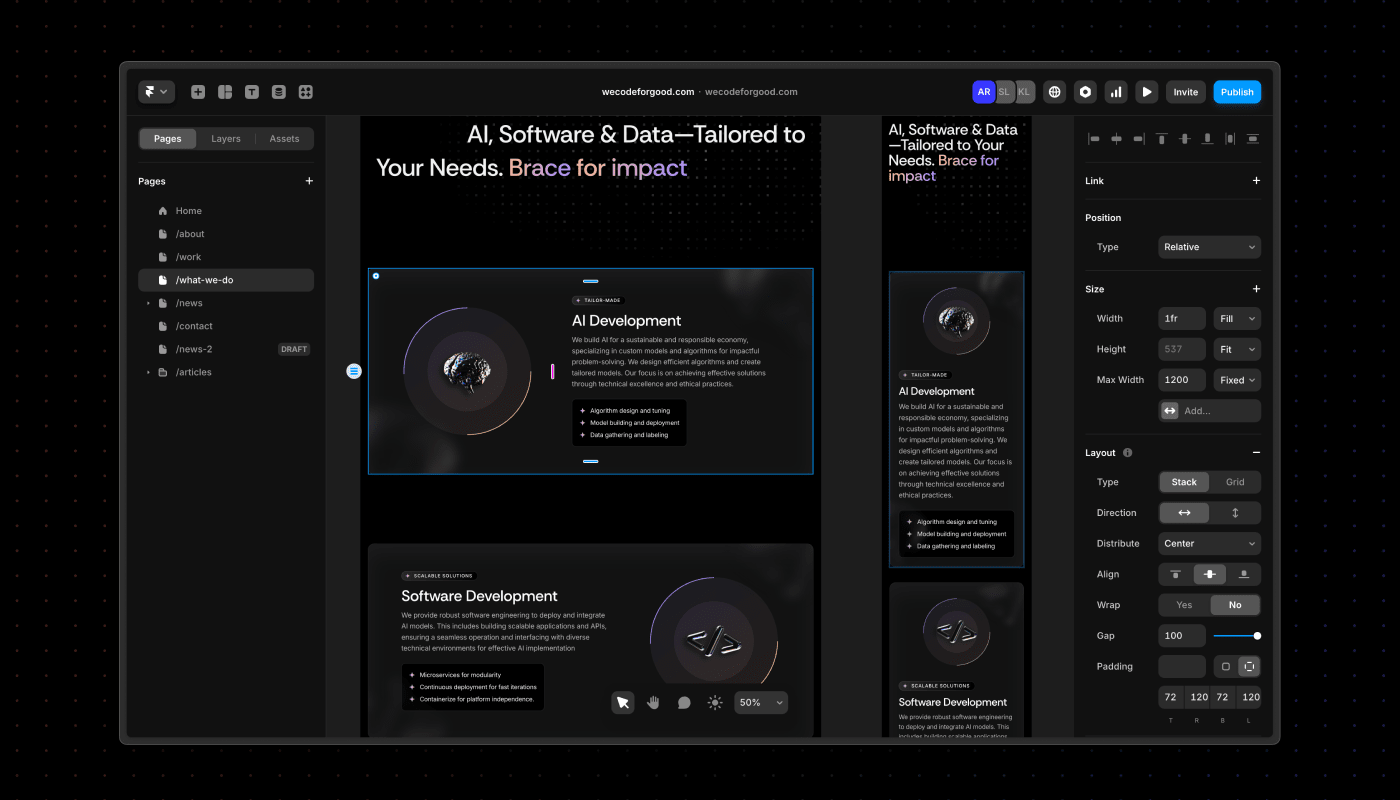Open the Height Fit dropdown
This screenshot has width=1400, height=800.
coord(1237,350)
